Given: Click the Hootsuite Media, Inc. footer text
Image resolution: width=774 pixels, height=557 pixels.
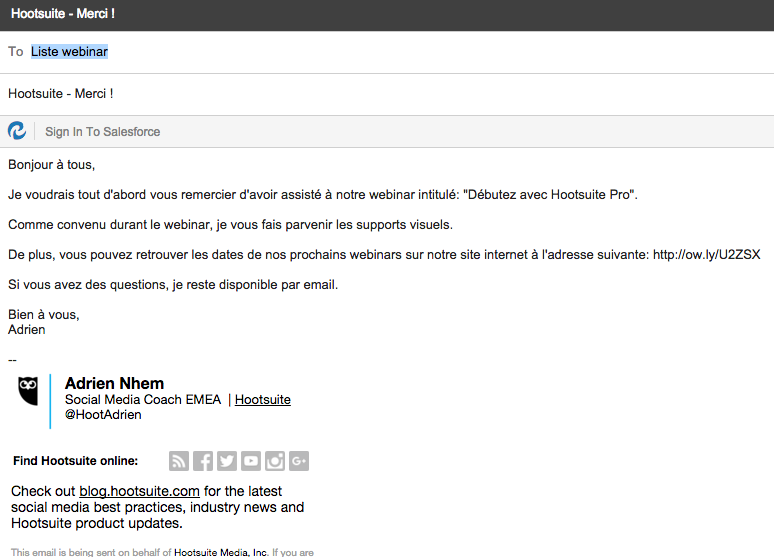Looking at the screenshot, I should click(x=221, y=552).
